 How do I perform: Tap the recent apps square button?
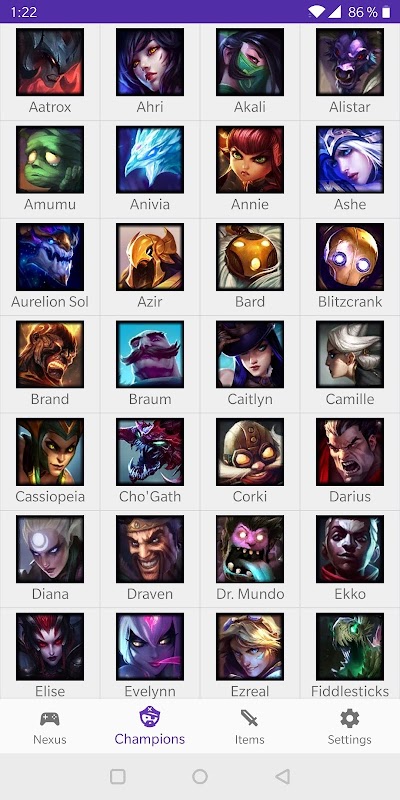118,777
